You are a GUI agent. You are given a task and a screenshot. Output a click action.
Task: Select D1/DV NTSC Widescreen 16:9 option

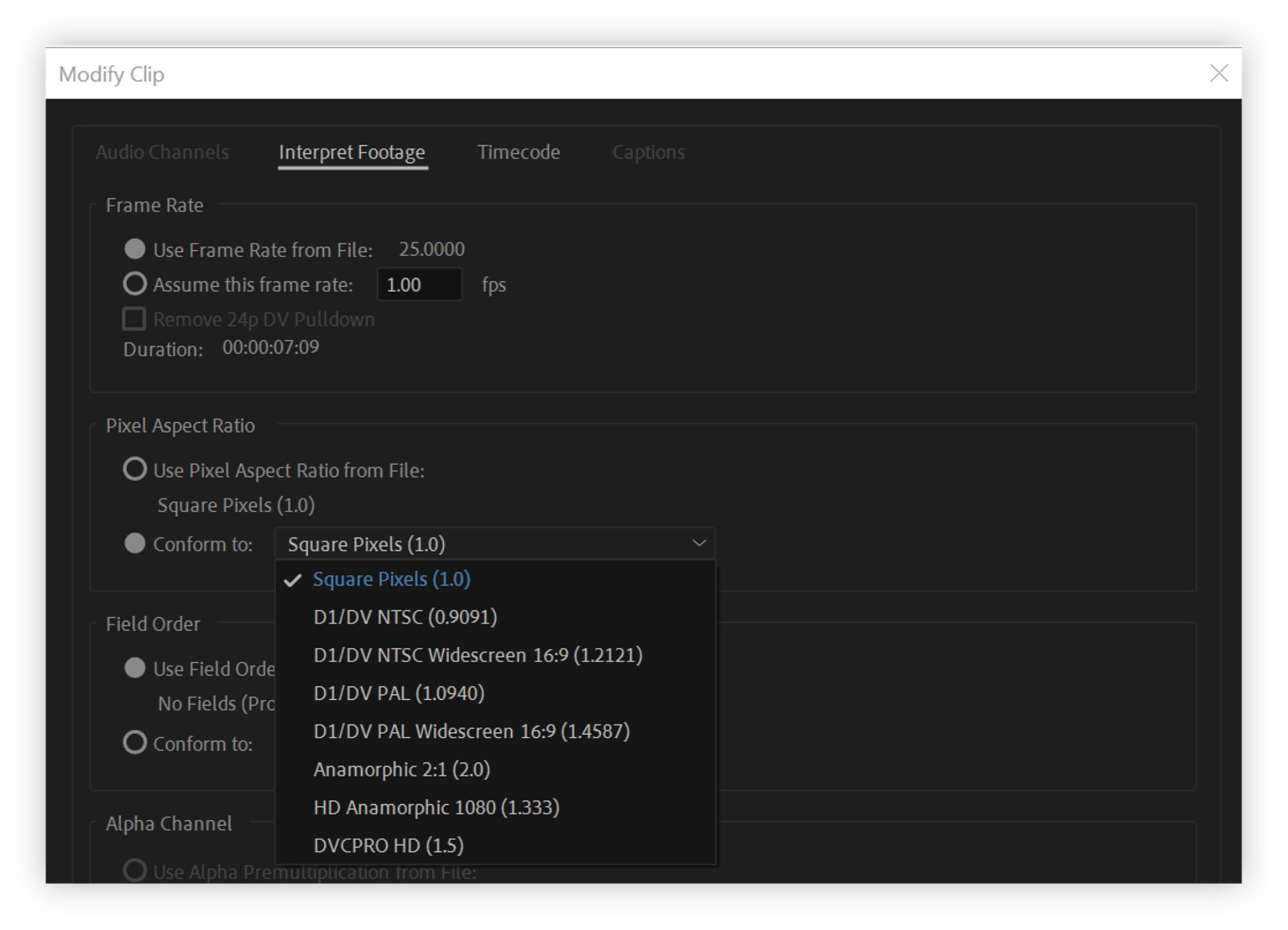coord(478,655)
